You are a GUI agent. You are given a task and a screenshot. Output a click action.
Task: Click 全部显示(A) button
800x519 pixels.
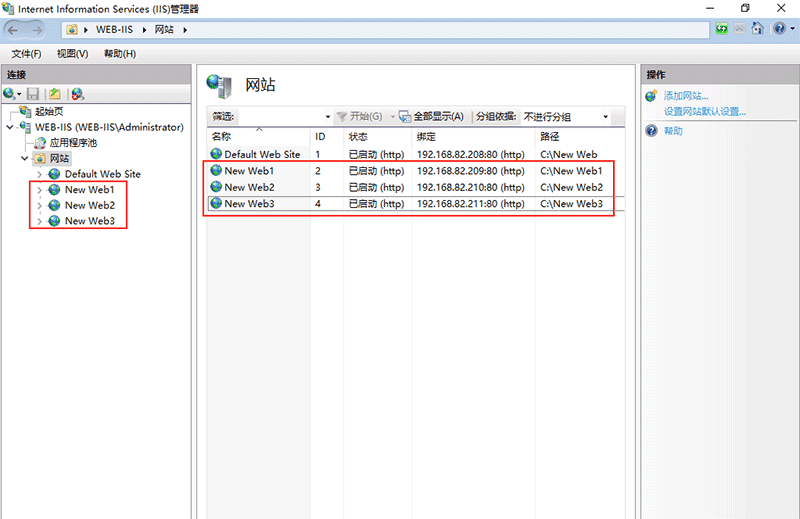431,116
